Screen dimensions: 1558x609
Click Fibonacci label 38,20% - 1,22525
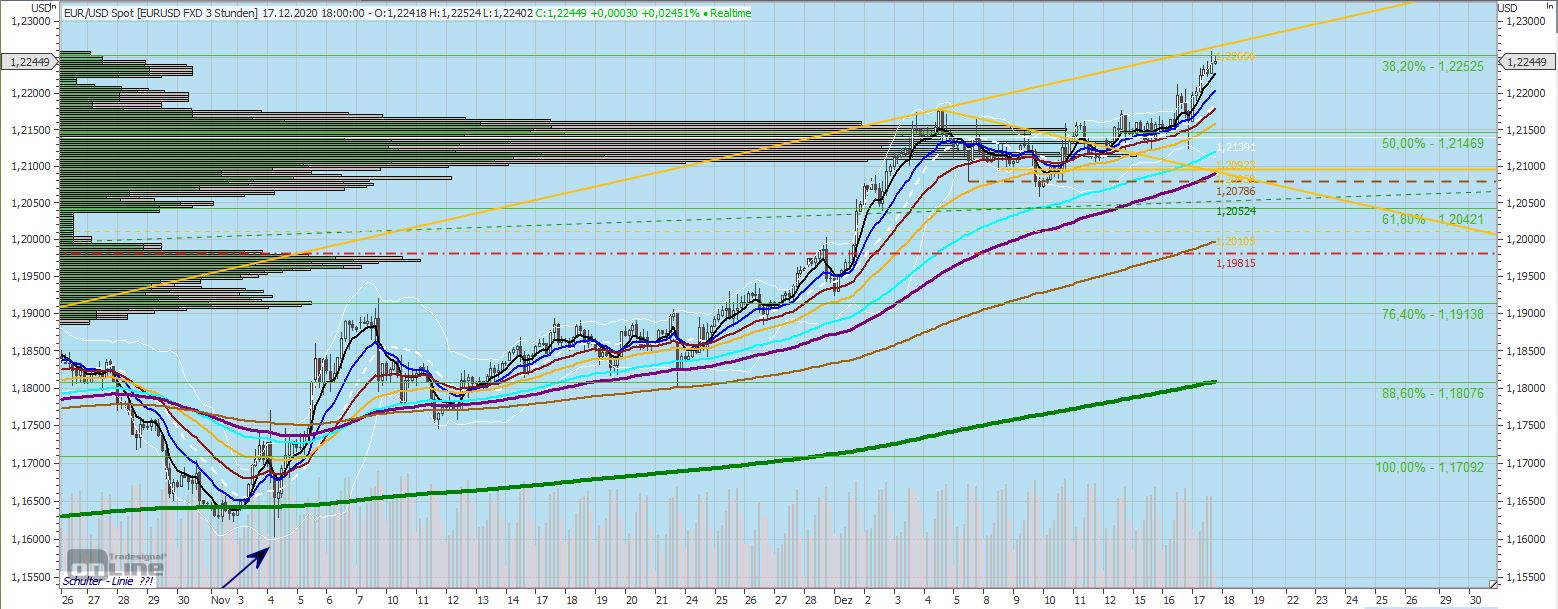[1433, 66]
